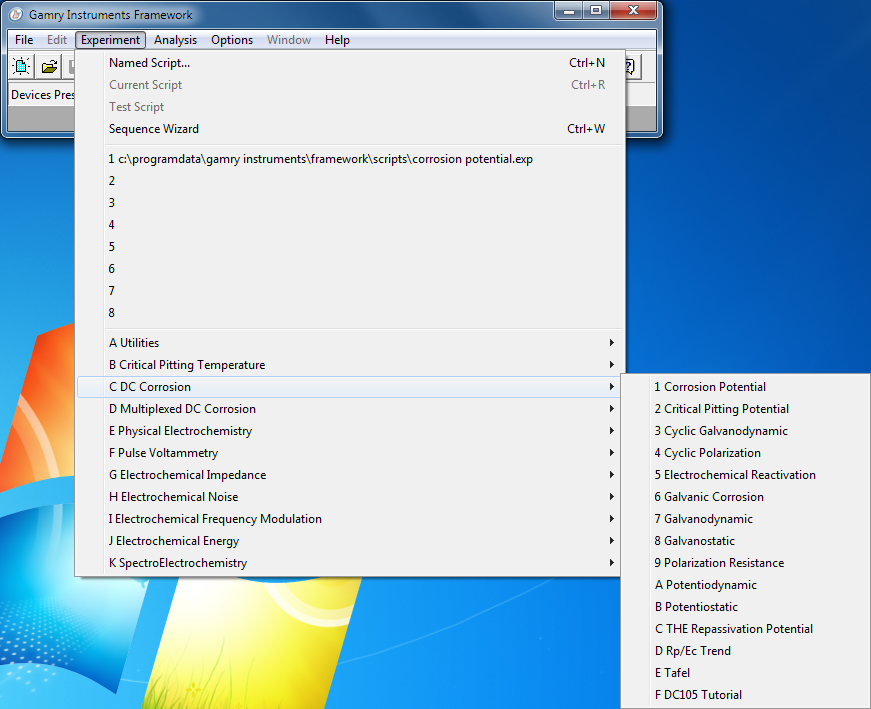Viewport: 871px width, 709px height.
Task: Expand the C DC Corrosion submenu
Action: point(349,387)
